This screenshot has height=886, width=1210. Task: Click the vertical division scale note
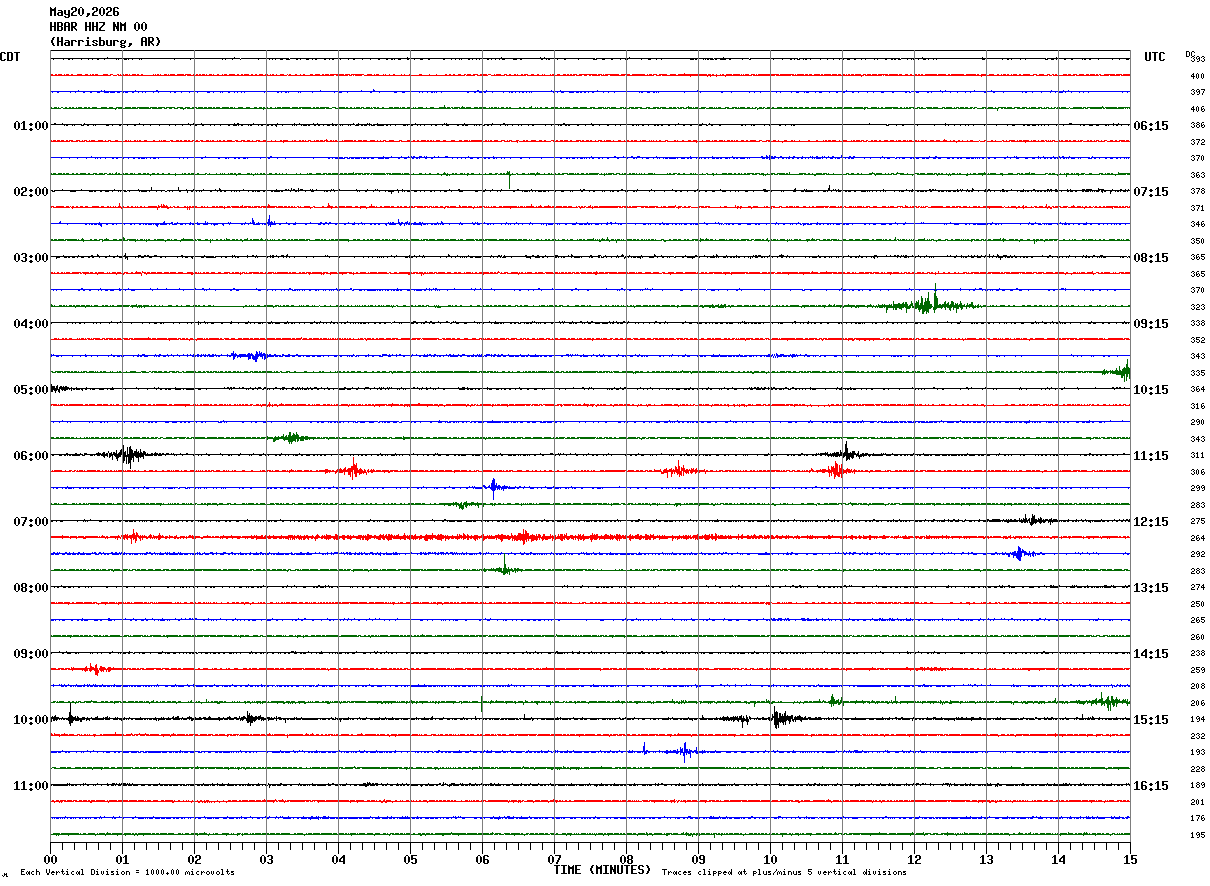127,872
